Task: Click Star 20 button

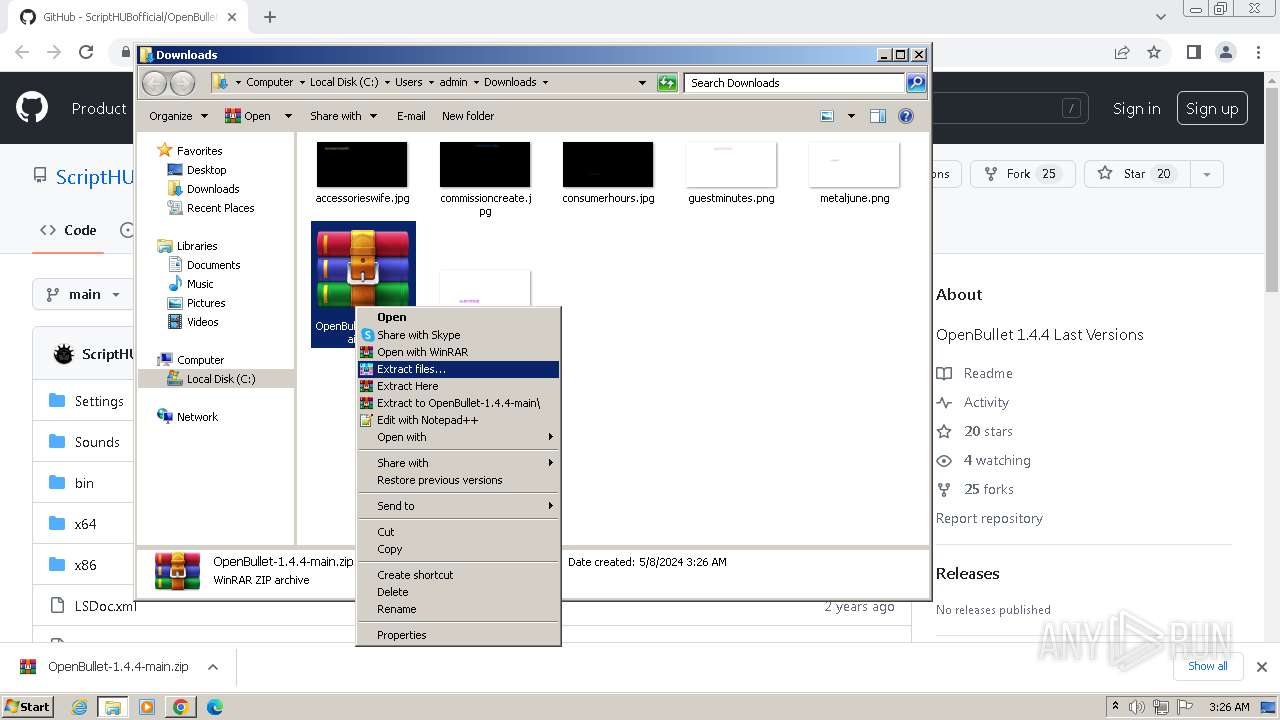Action: pos(1136,174)
